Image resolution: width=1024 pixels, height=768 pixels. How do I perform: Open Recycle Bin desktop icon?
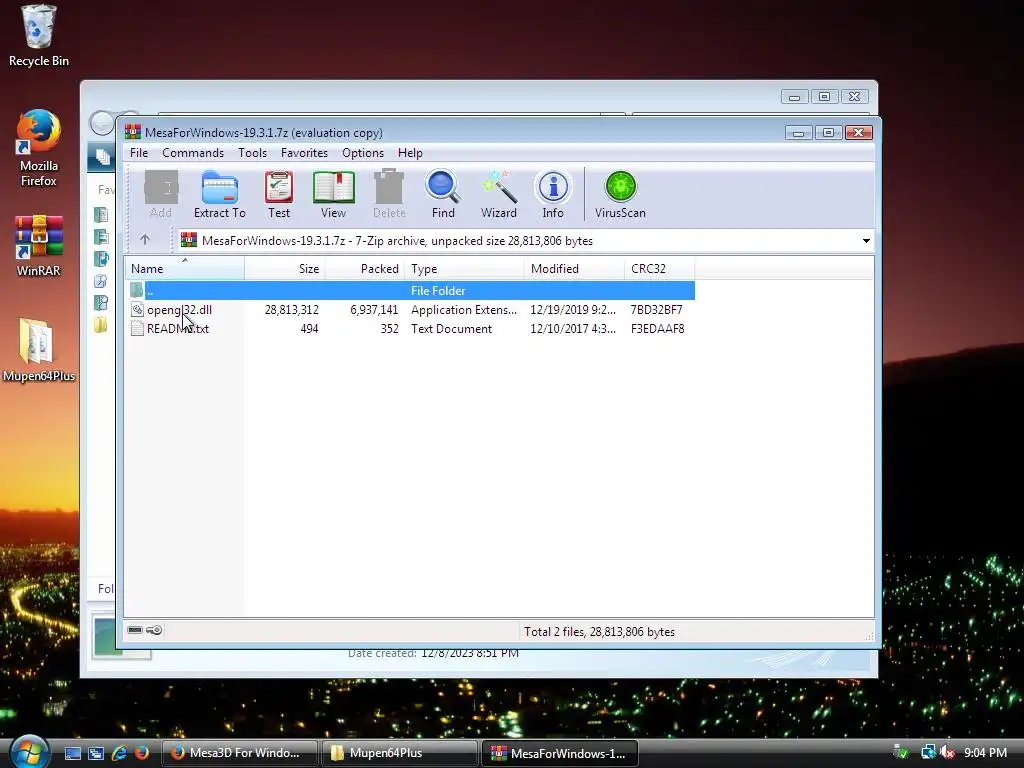tap(39, 36)
